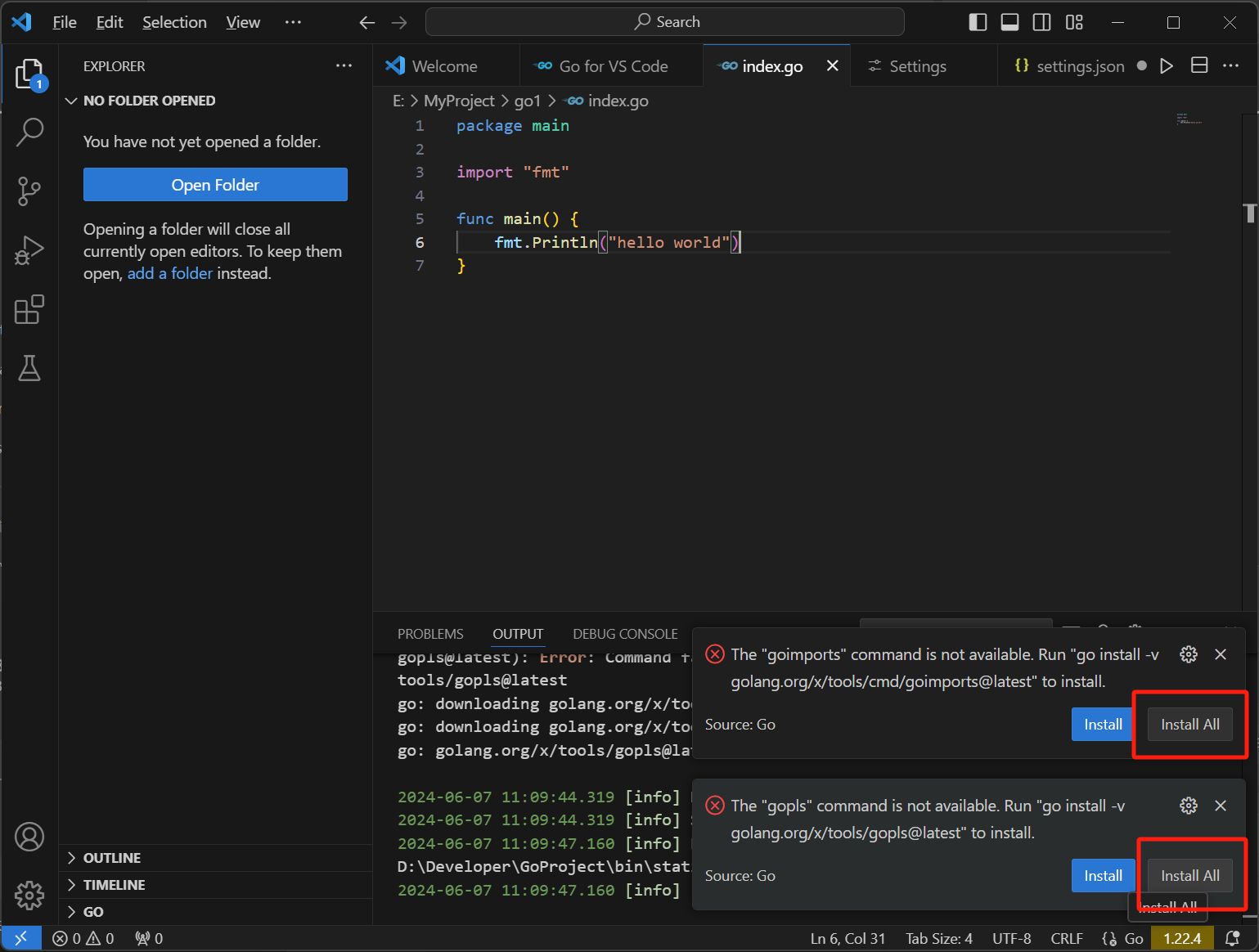Screen dimensions: 1259x952
Task: Run the file with the play icon
Action: pyautogui.click(x=1167, y=65)
